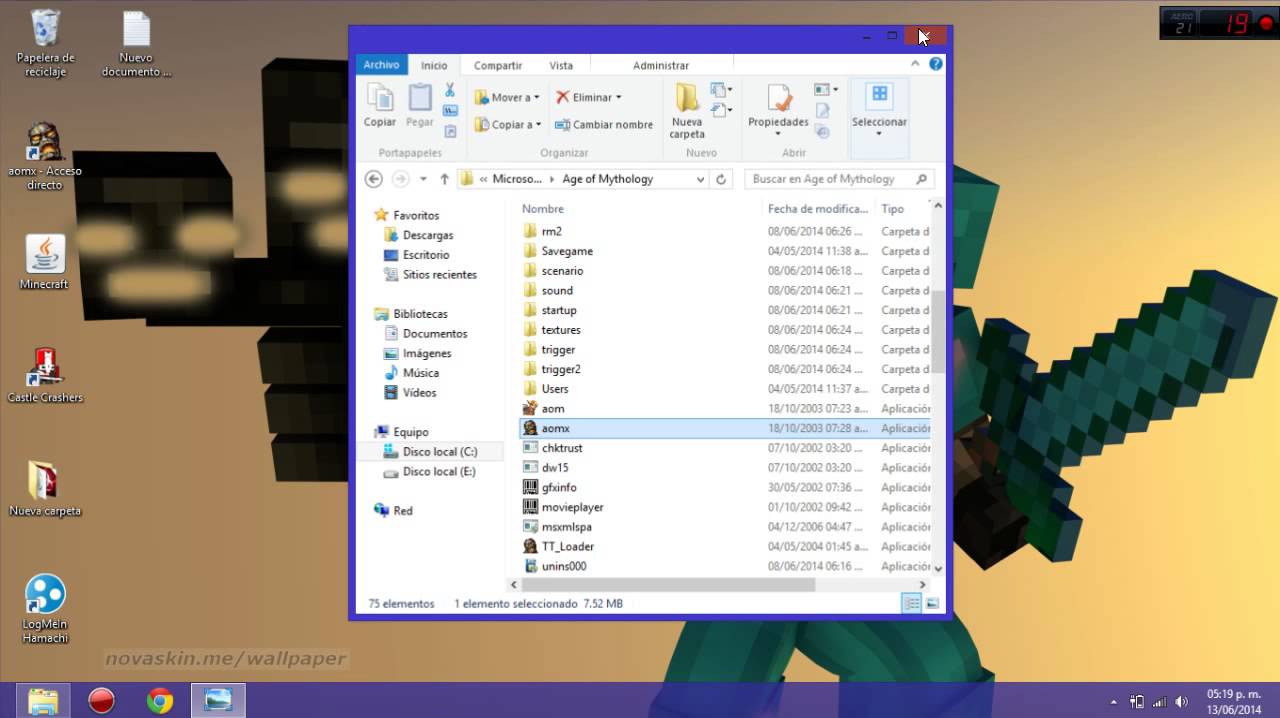The image size is (1280, 718).
Task: Refresh the folder view
Action: [x=721, y=179]
